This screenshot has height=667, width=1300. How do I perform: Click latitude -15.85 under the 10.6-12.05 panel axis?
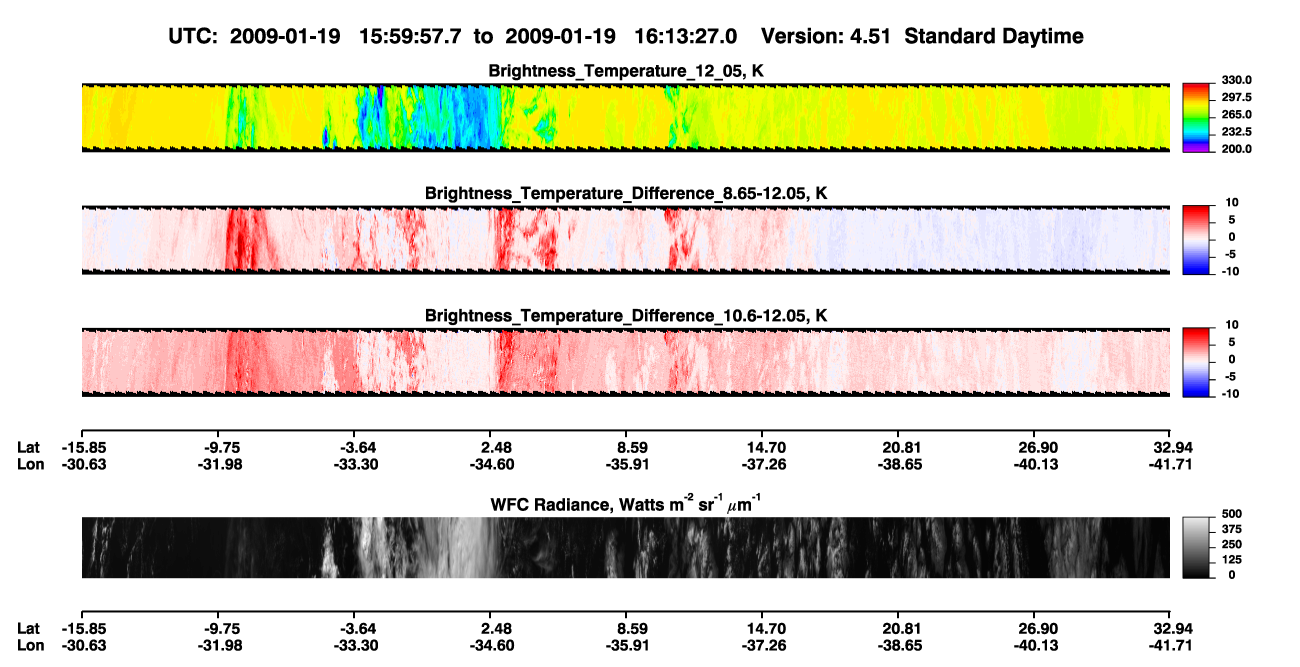point(82,448)
